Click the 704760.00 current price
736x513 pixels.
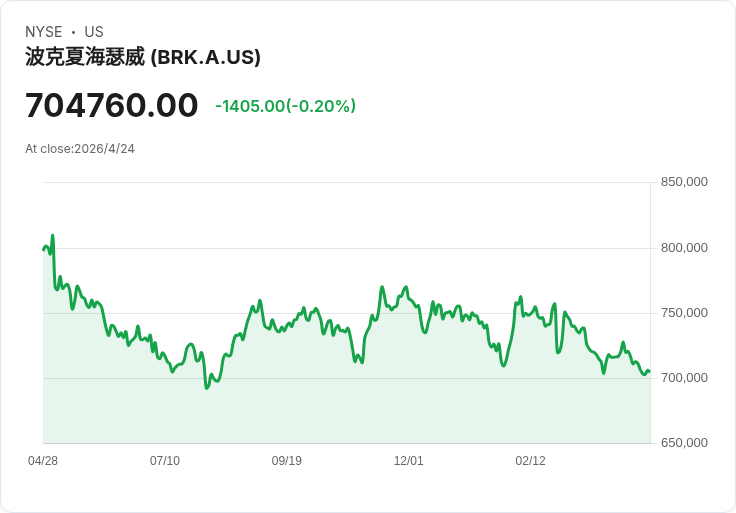112,105
